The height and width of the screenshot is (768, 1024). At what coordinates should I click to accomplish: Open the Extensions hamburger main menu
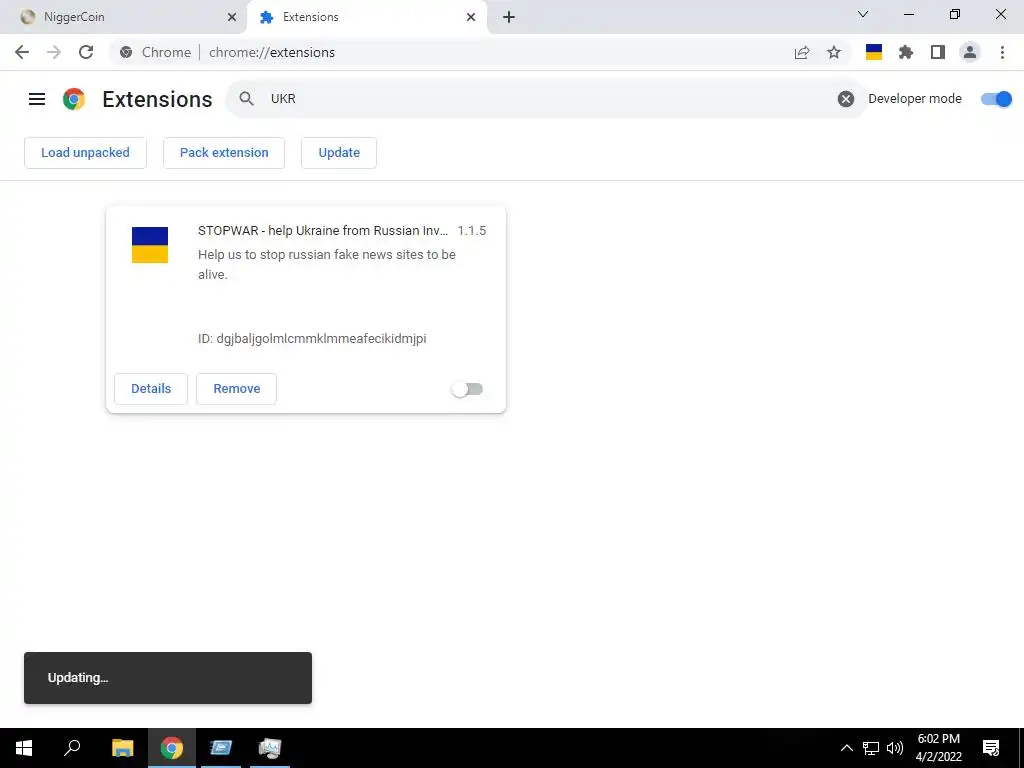(37, 99)
